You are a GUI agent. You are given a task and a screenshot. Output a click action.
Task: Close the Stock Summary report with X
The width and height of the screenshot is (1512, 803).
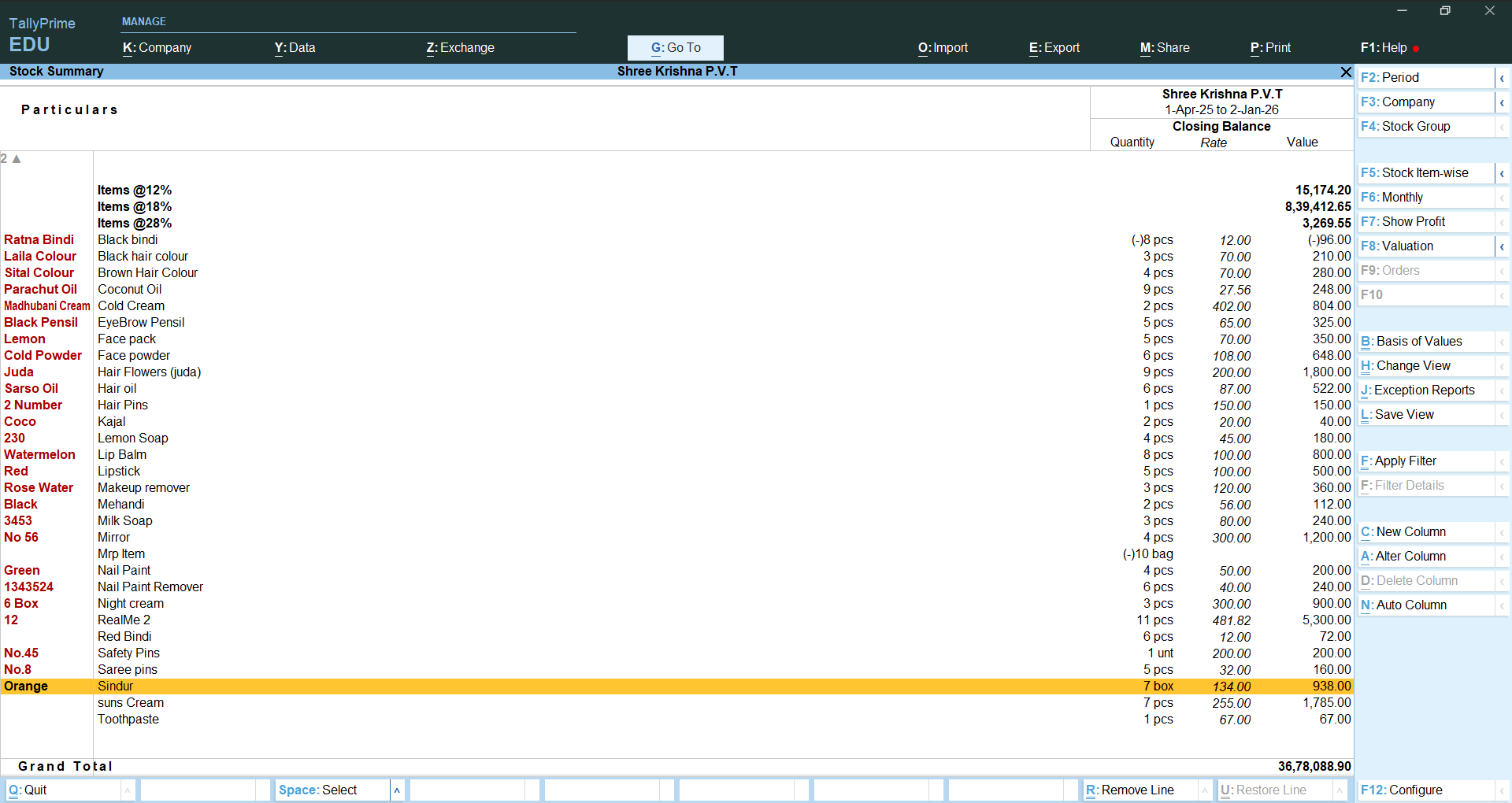[1345, 72]
